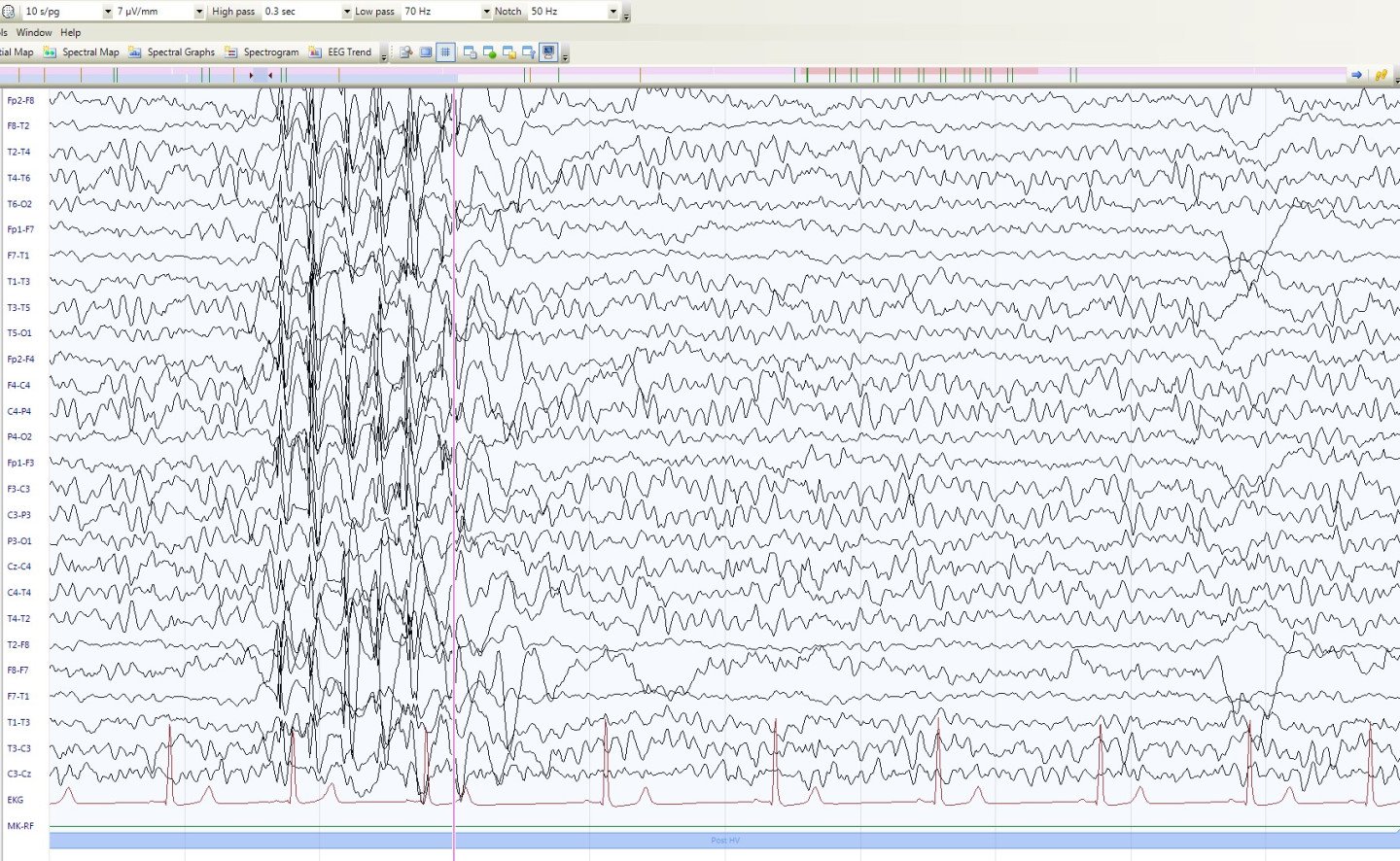Select the T5-O1 channel label
Viewport: 1400px width, 861px height.
point(19,332)
